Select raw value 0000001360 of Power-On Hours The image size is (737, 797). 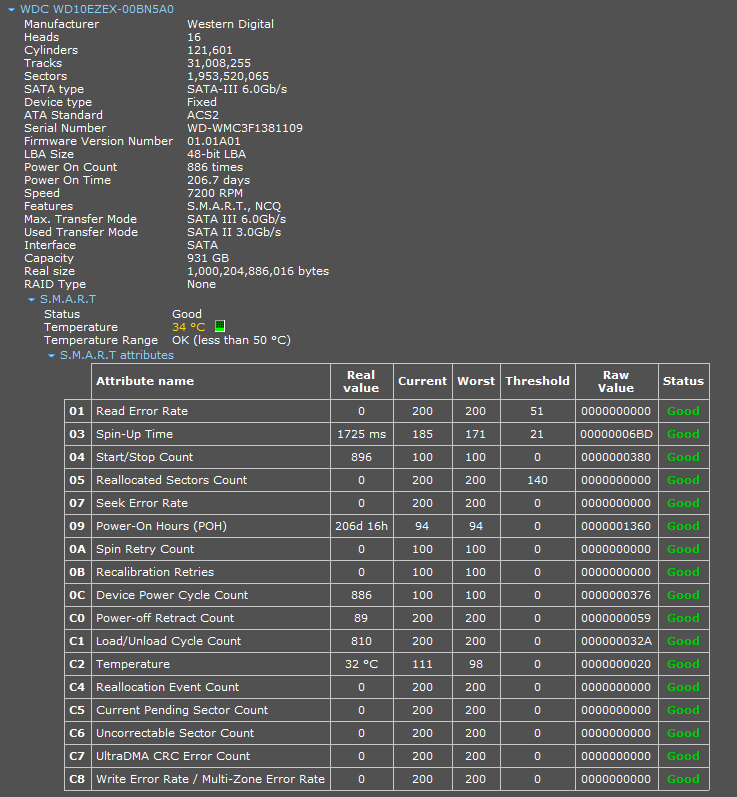pyautogui.click(x=616, y=526)
